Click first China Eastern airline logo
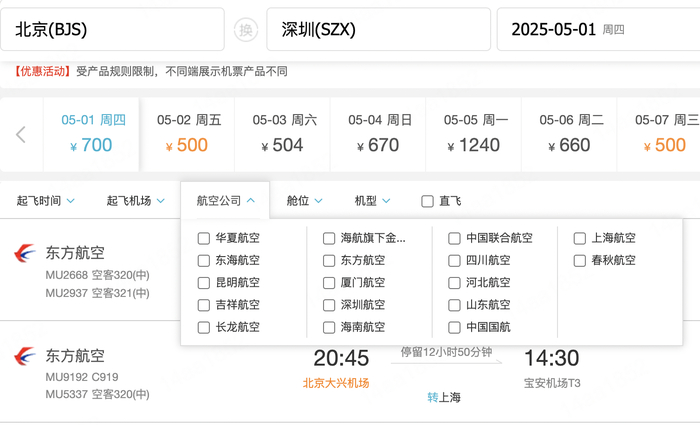700x425 pixels. tap(25, 253)
